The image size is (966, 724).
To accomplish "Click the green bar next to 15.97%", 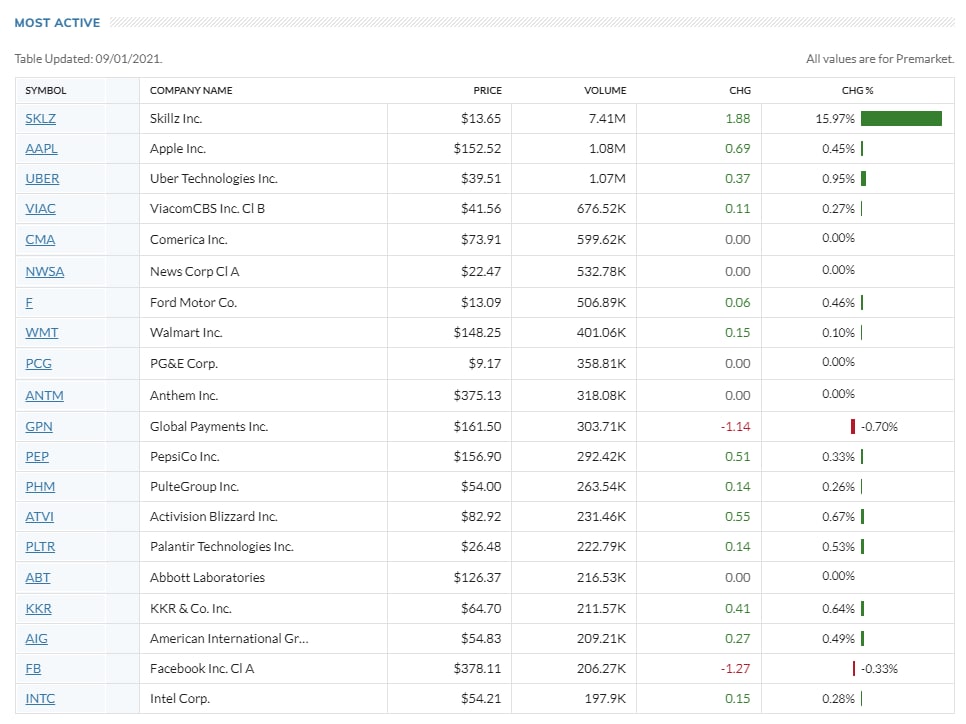I will (x=901, y=118).
